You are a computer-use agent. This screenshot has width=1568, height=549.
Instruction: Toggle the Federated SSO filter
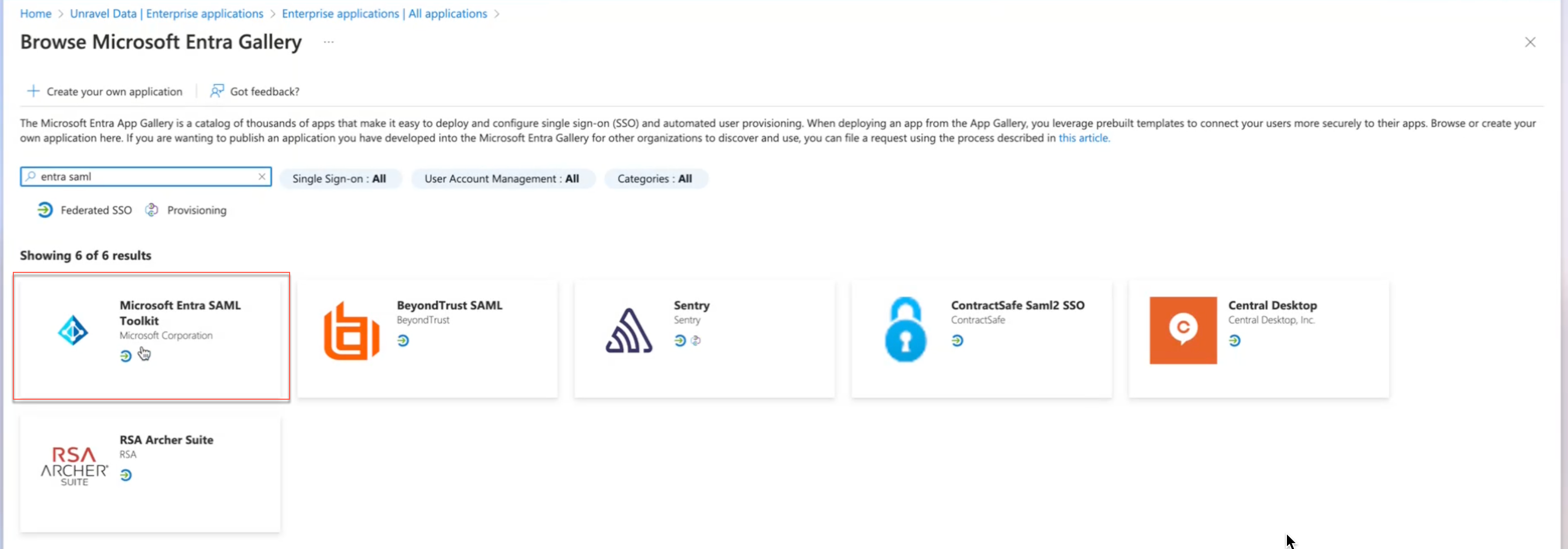[x=83, y=209]
